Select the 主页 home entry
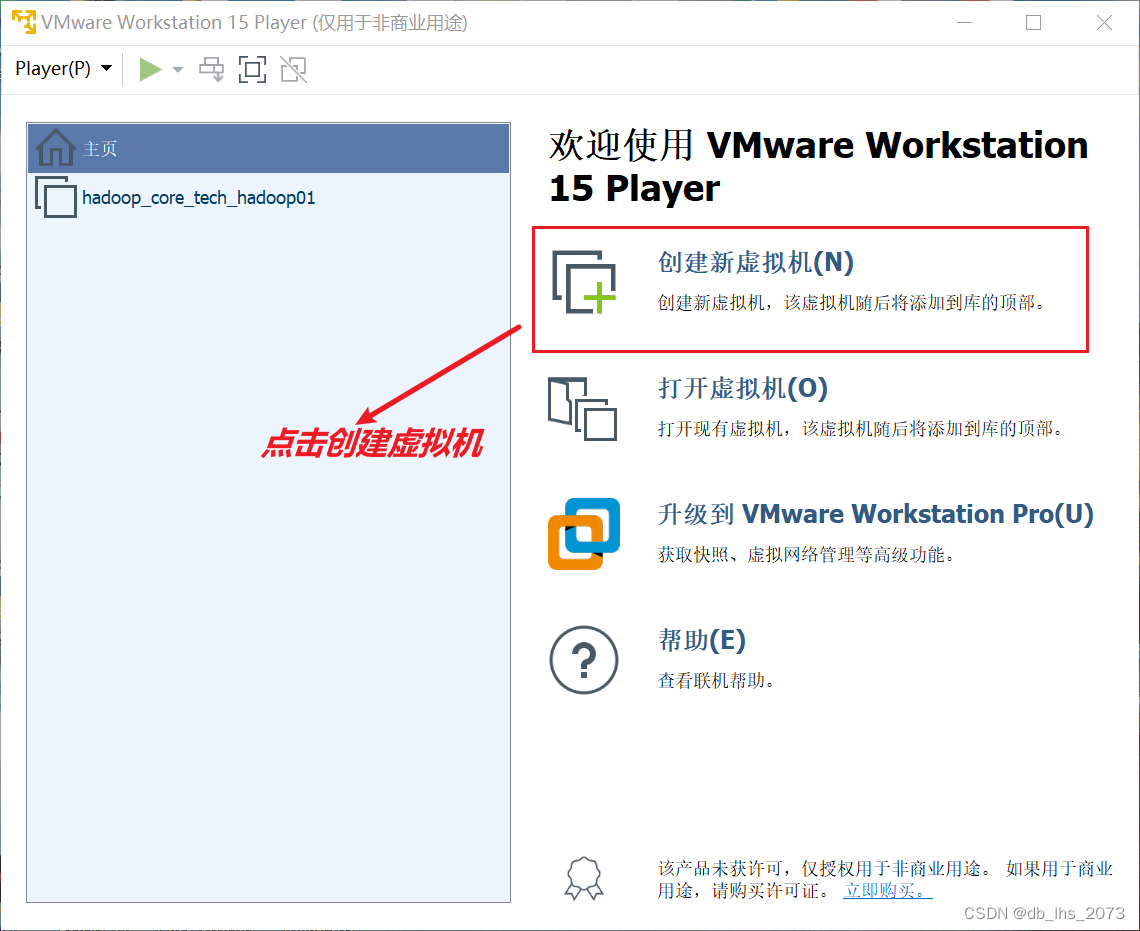 268,148
